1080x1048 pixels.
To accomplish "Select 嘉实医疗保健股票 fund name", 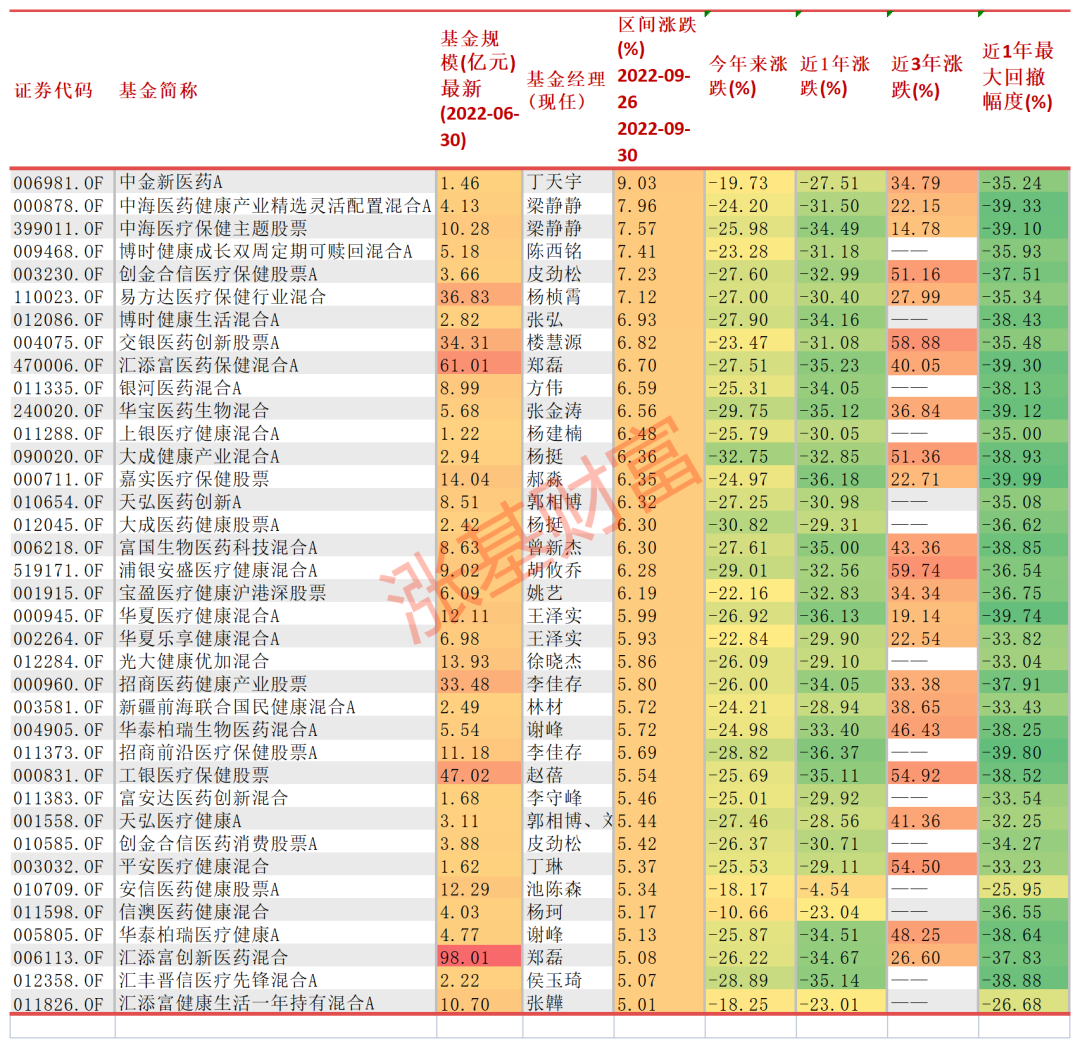I will 194,478.
